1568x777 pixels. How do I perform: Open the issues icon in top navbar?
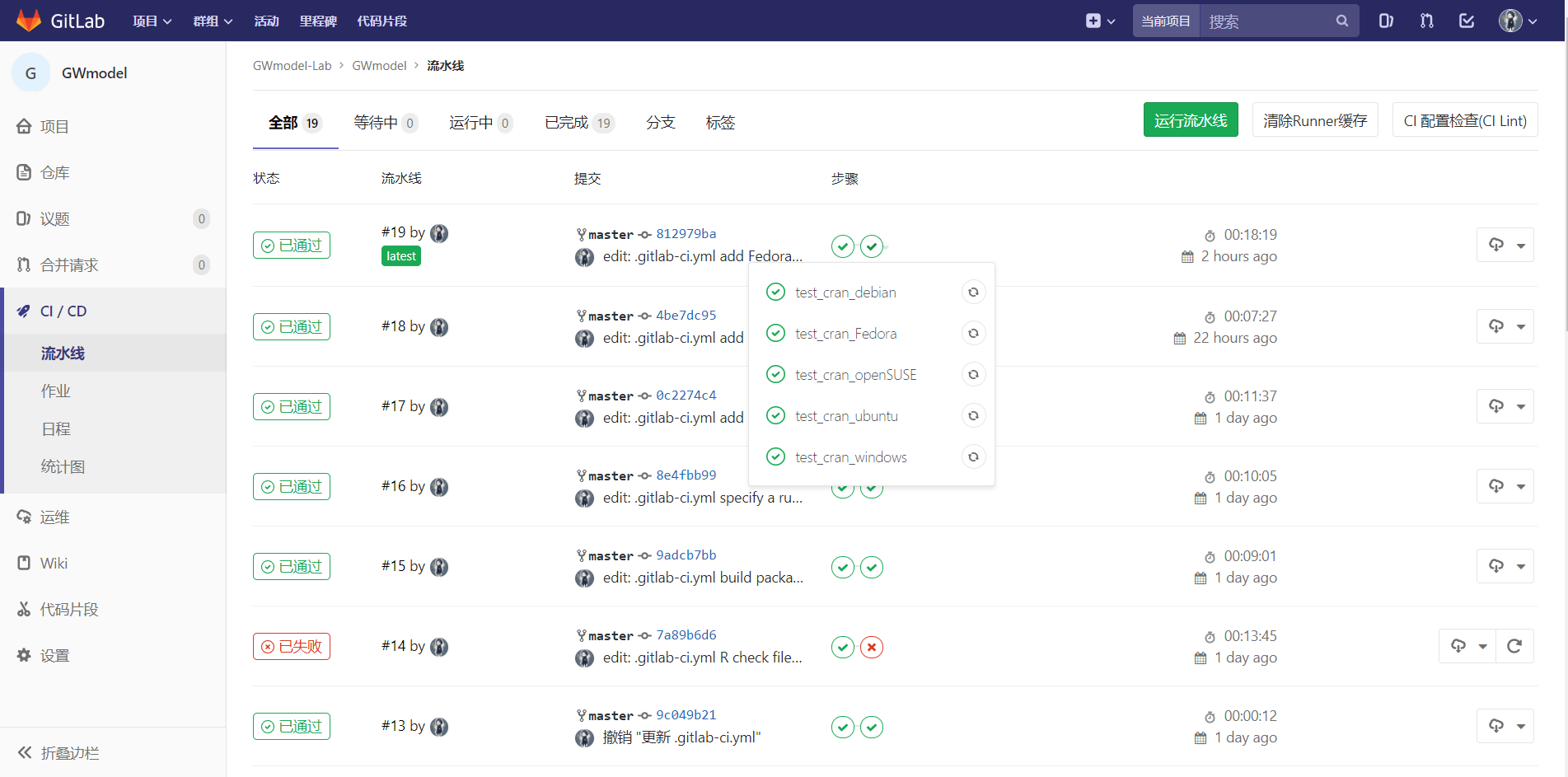[x=1386, y=21]
